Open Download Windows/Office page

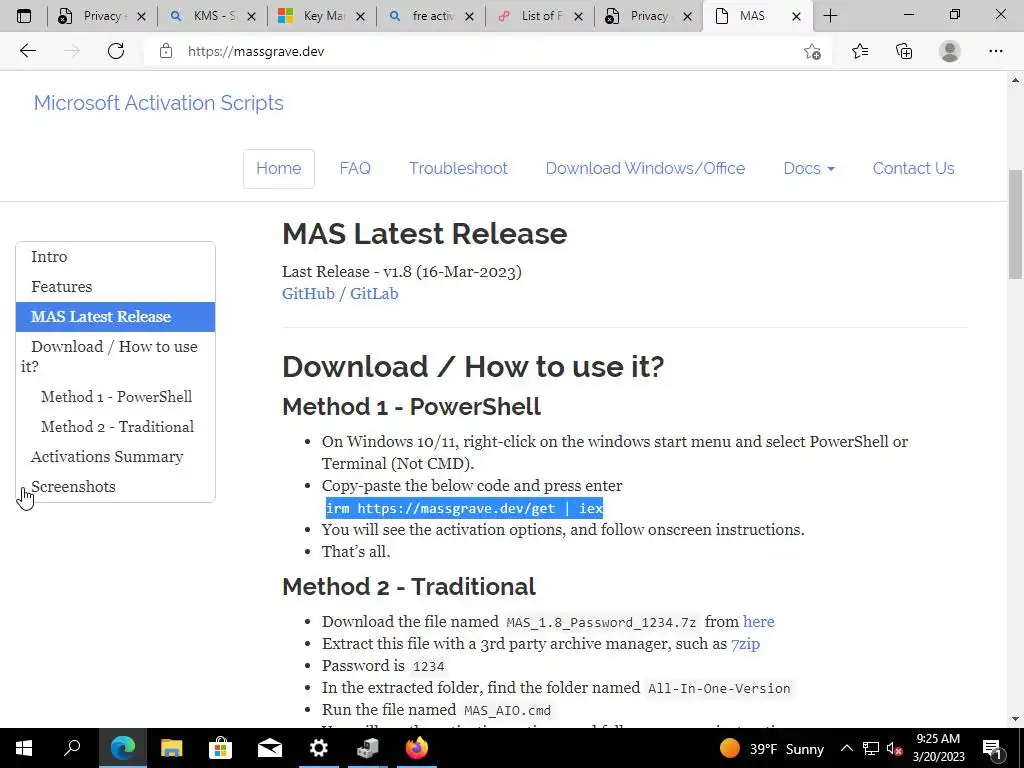(645, 168)
